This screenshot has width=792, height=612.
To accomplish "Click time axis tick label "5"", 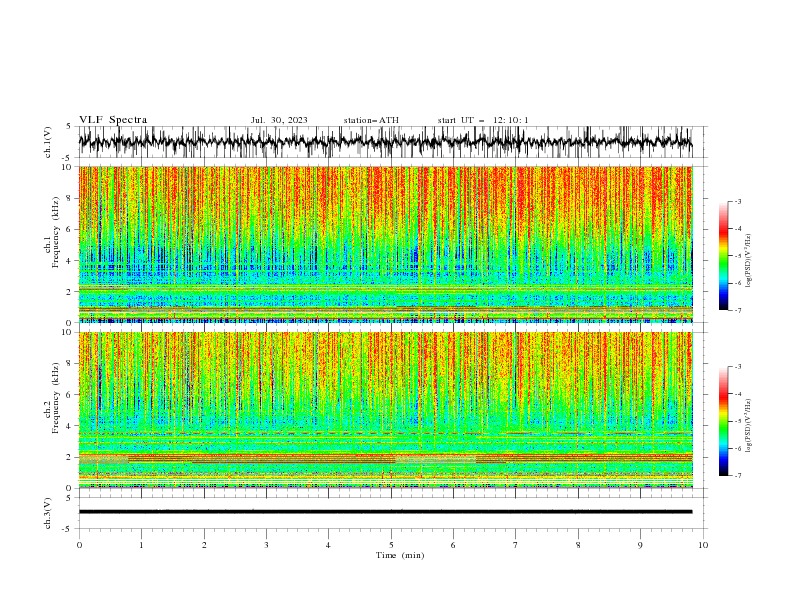I will pos(391,545).
